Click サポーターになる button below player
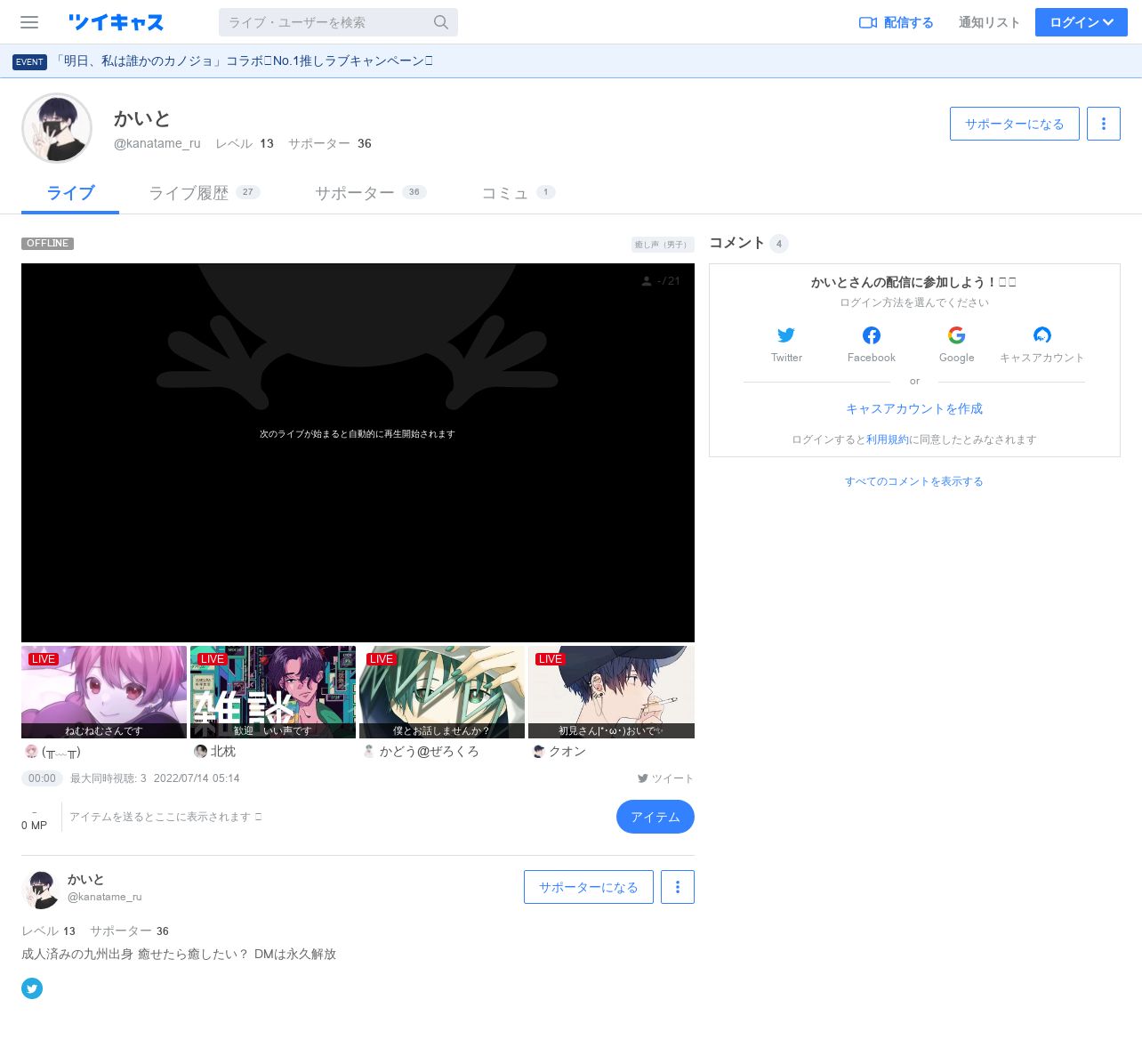This screenshot has height=1064, width=1142. click(589, 887)
